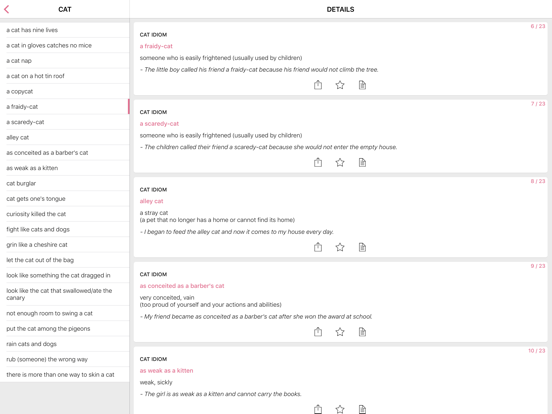Select 'a copycat' in list

[65, 91]
